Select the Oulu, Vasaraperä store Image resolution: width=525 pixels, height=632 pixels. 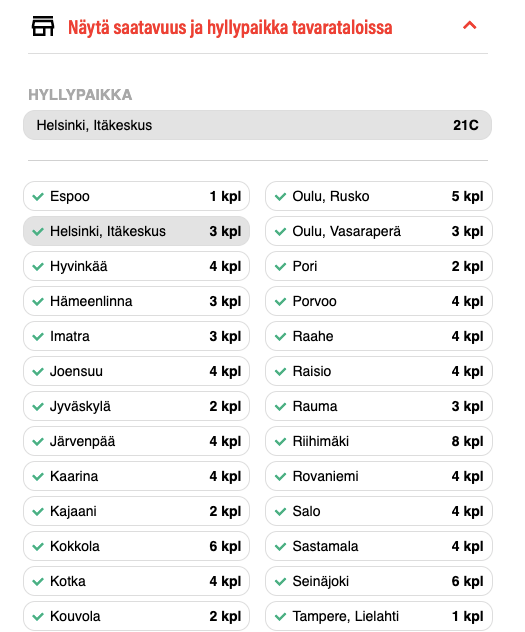[379, 231]
